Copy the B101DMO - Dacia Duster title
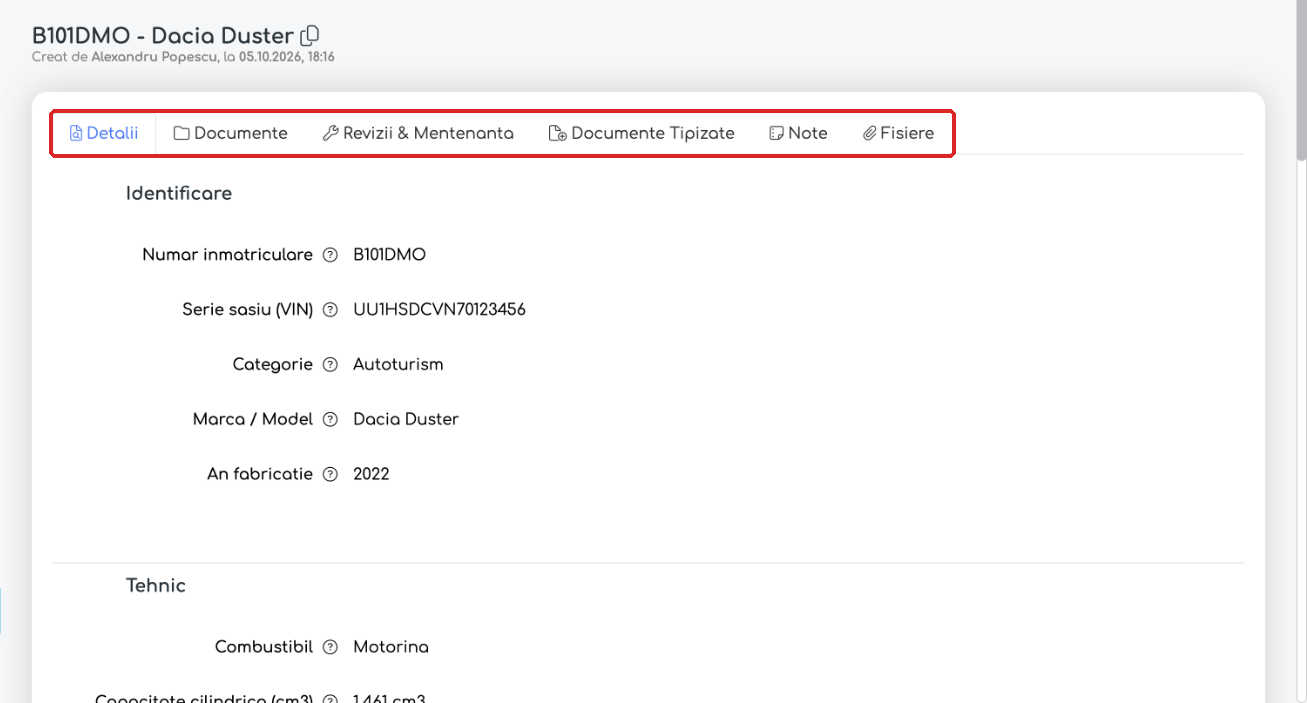The height and width of the screenshot is (703, 1307). pos(310,36)
